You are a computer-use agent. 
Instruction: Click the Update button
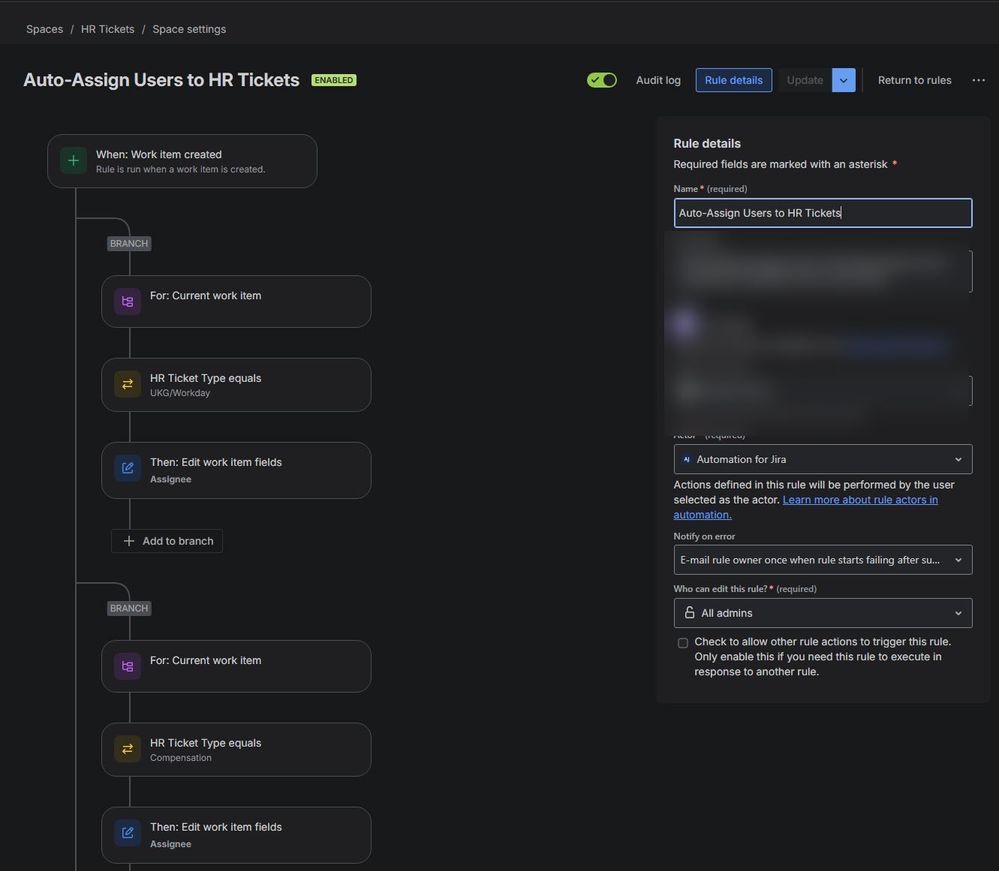(x=805, y=80)
